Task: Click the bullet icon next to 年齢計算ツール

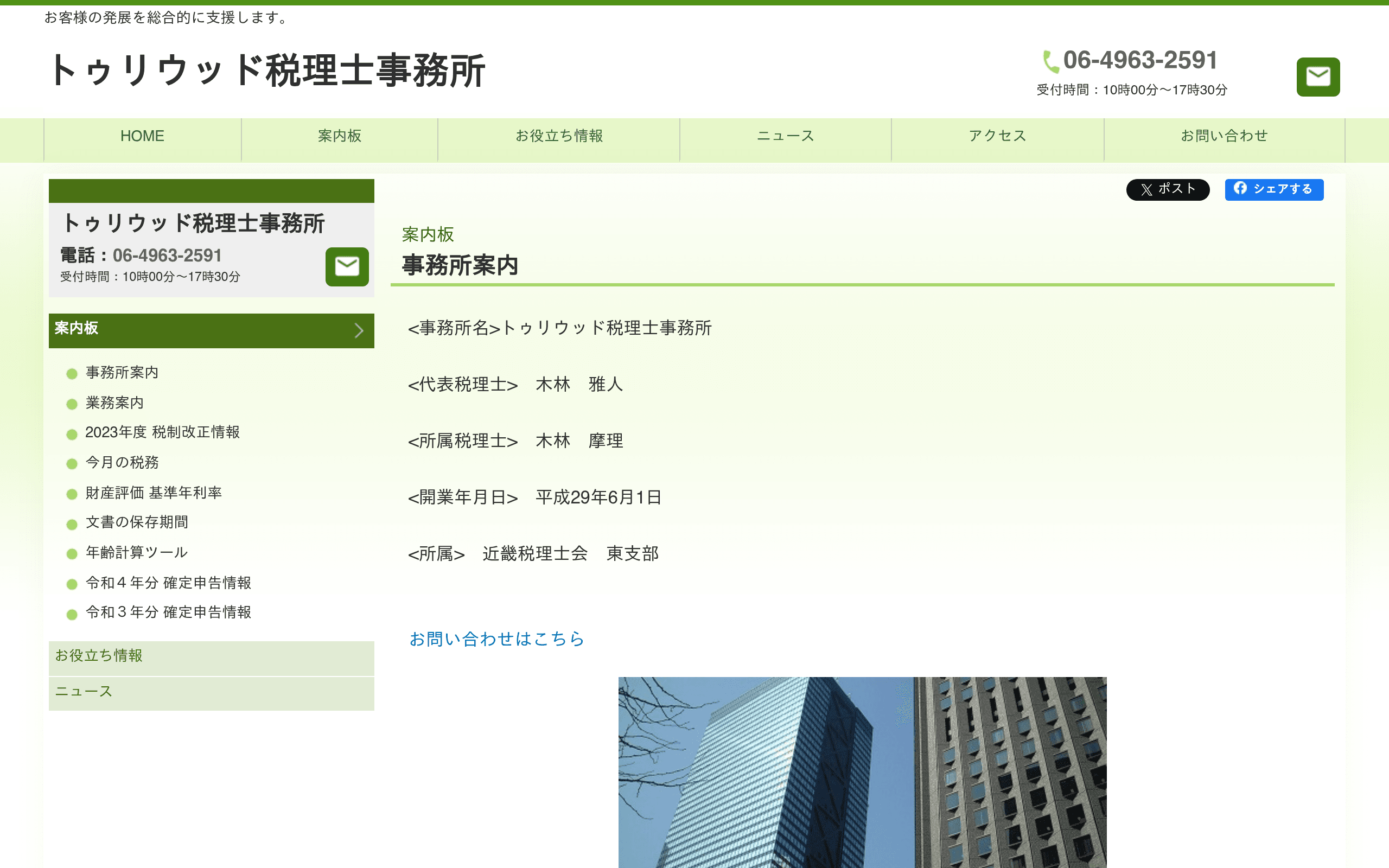Action: [71, 553]
